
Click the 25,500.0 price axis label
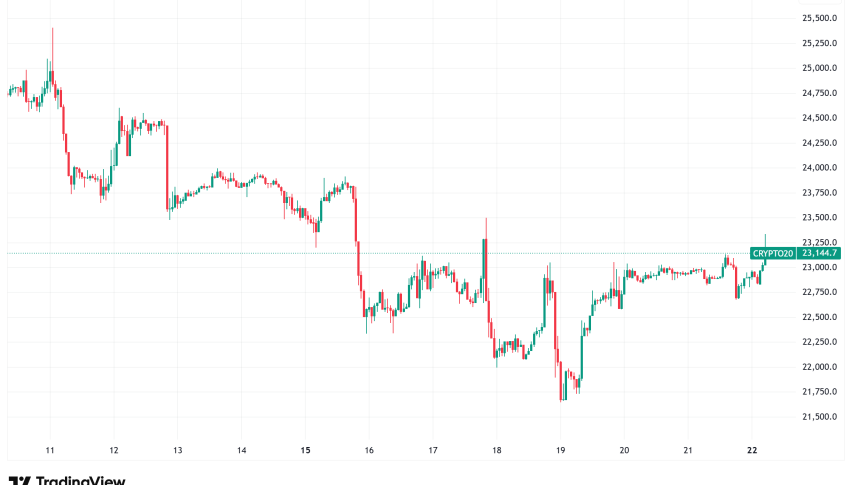click(819, 18)
